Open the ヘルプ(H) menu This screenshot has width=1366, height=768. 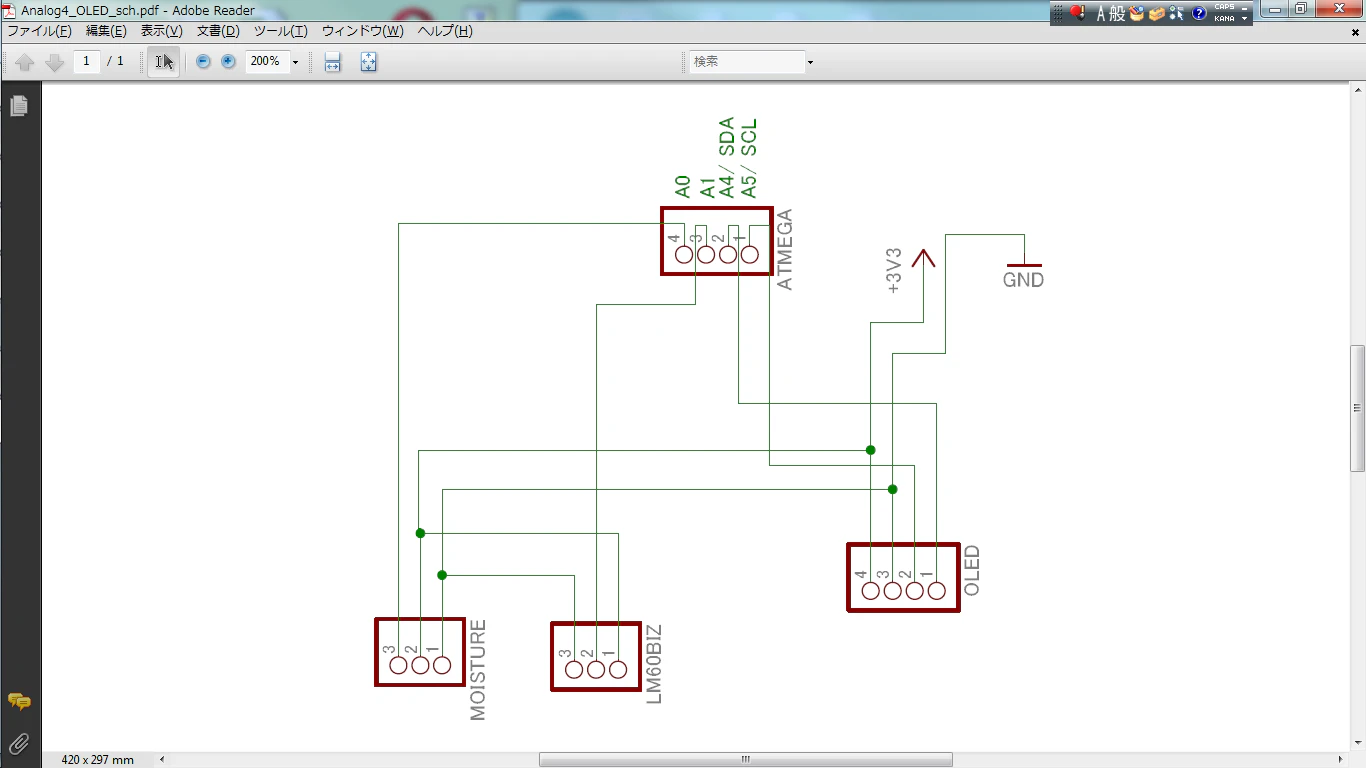(x=445, y=31)
